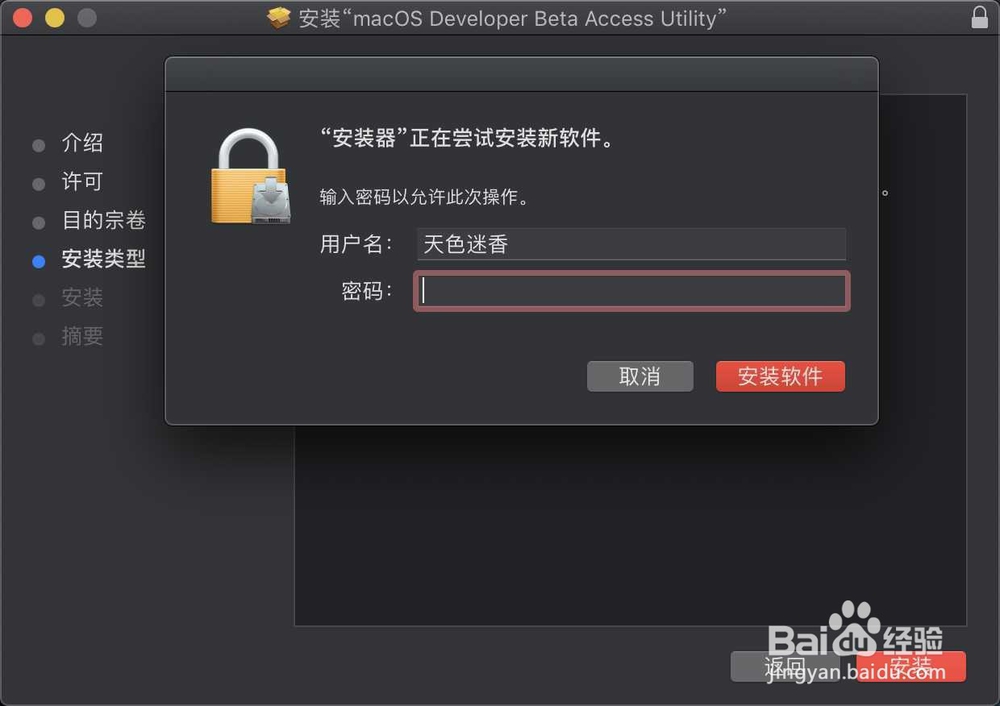Click the 用户名 field containing 天色迷香
Viewport: 1000px width, 706px height.
(x=631, y=244)
